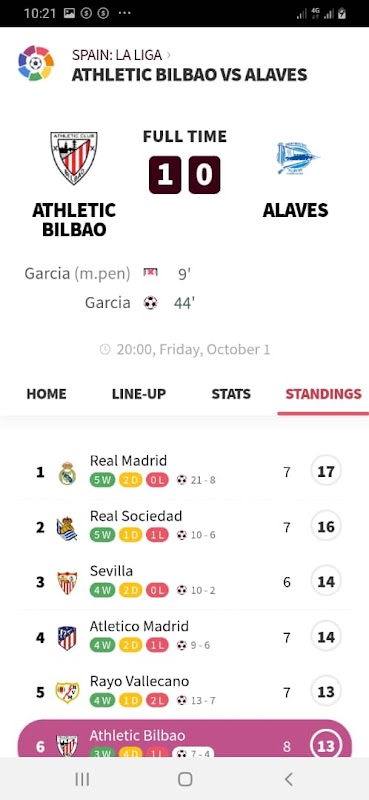Viewport: 369px width, 800px height.
Task: Tap Garcia's 44' goal event
Action: (x=140, y=303)
